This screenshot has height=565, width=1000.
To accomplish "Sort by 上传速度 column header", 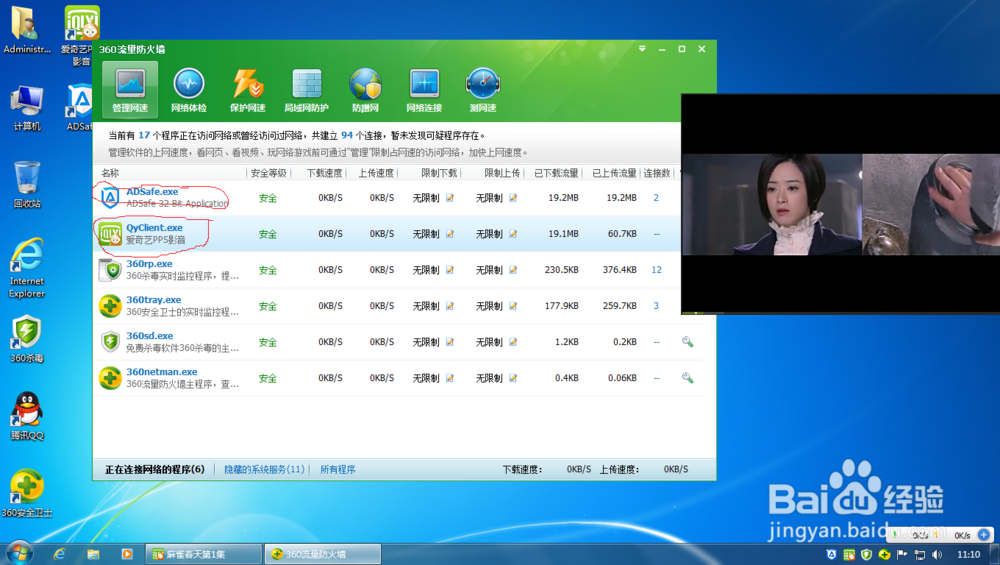I will click(376, 173).
